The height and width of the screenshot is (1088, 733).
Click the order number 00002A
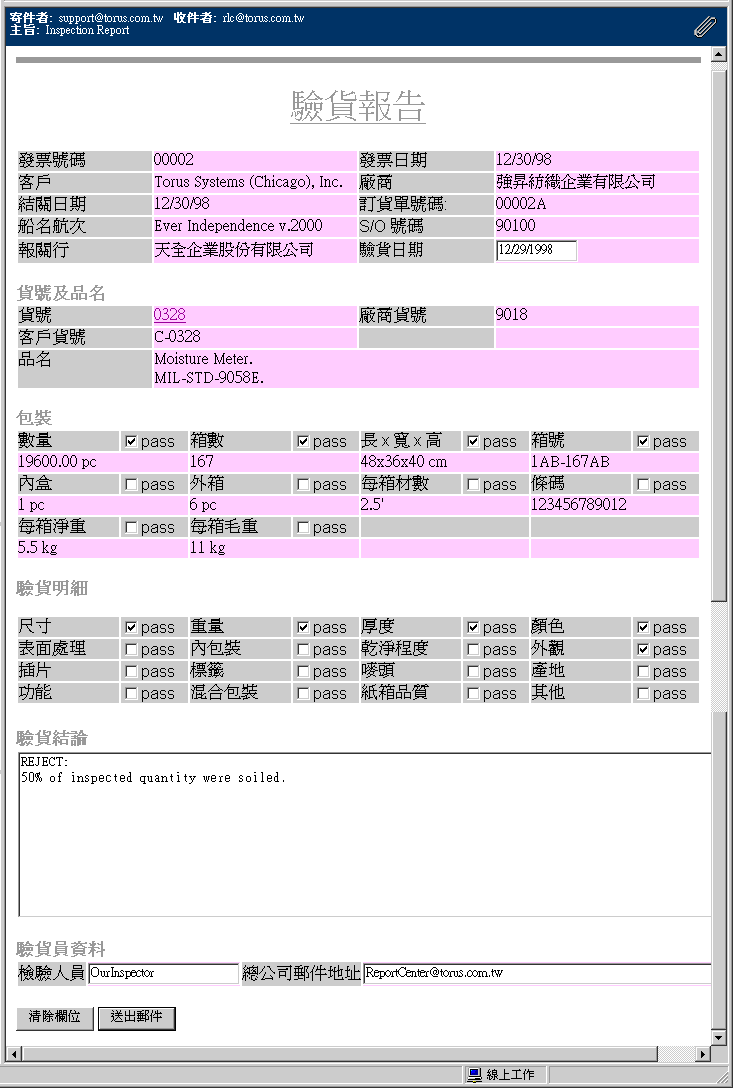(521, 204)
